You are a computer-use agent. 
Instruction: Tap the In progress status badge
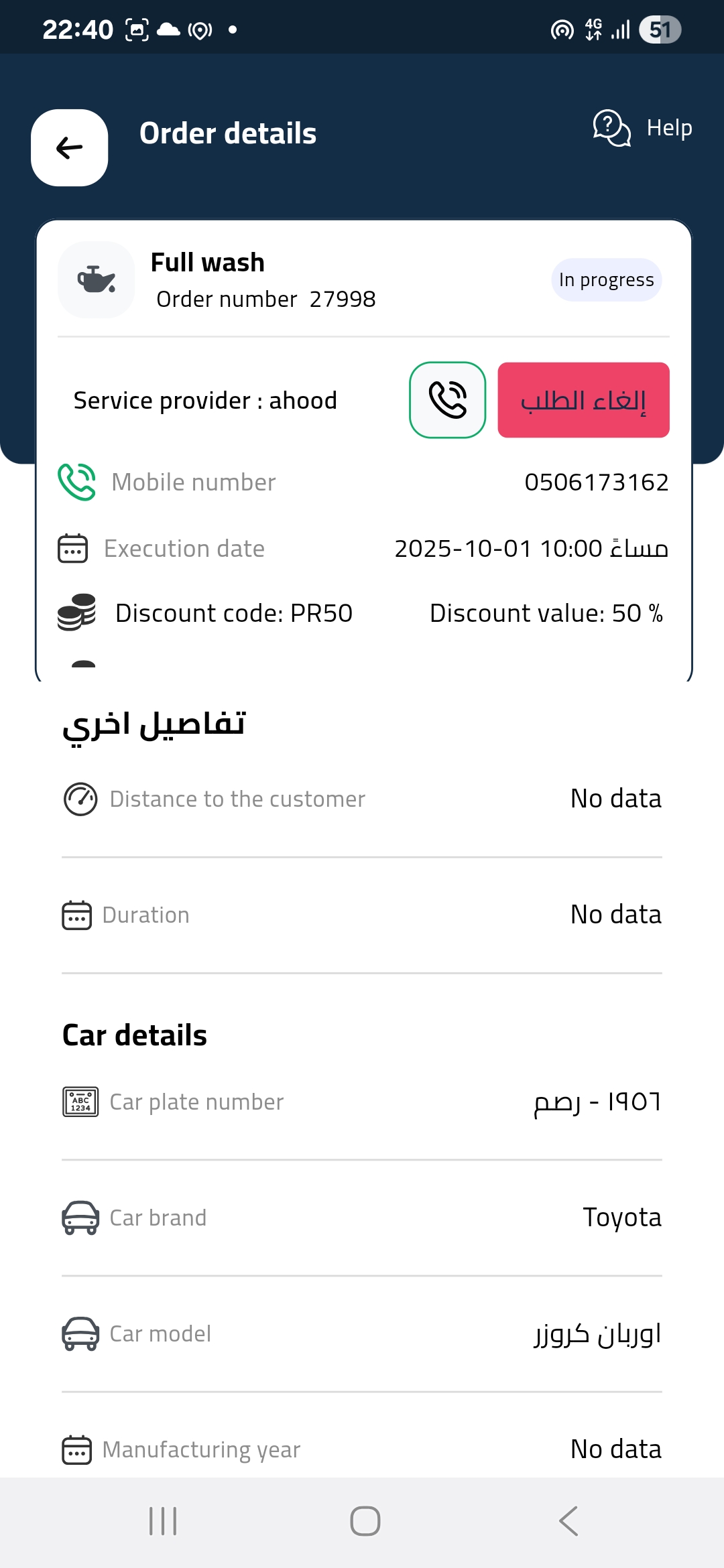tap(606, 279)
